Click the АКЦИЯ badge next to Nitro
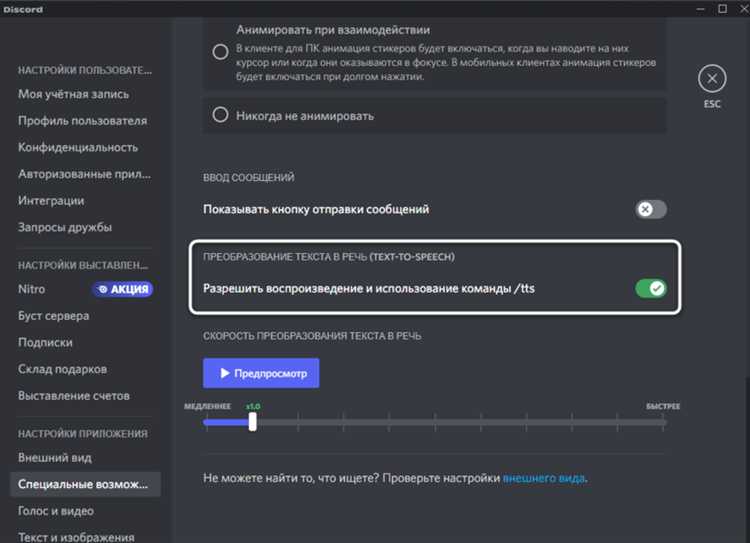Screen dimensions: 750x543 tap(122, 289)
